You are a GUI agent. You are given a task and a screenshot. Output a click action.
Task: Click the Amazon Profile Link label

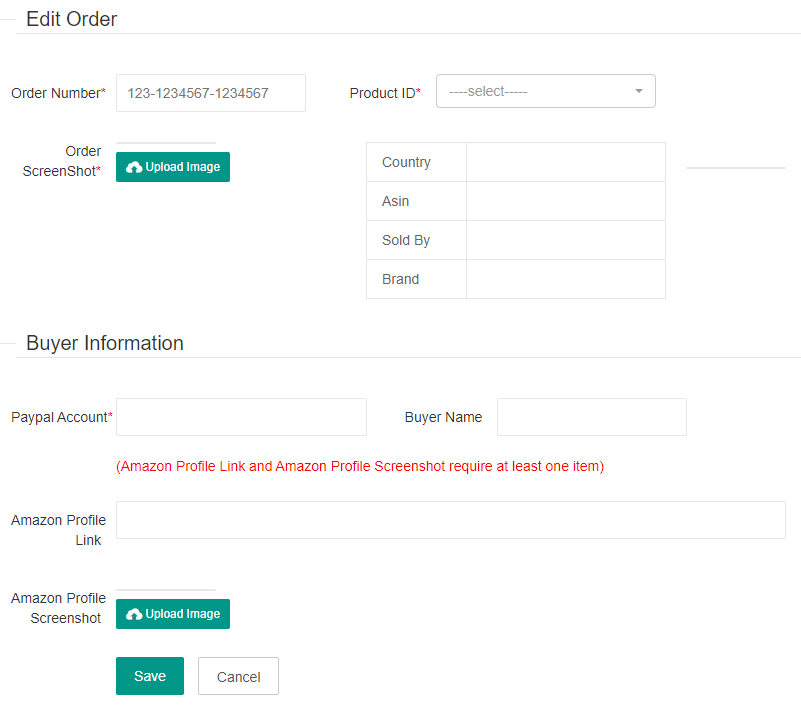(59, 530)
